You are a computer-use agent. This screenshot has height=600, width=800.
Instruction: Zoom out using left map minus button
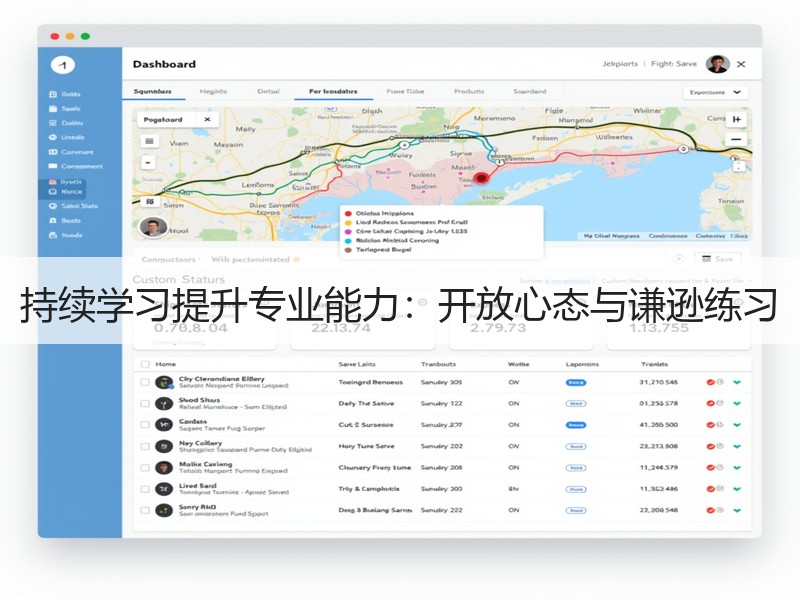148,163
